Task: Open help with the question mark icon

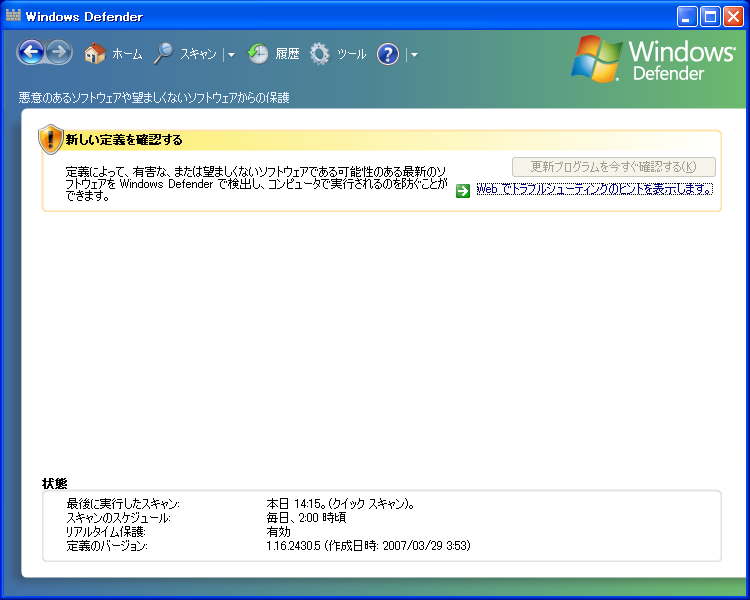Action: pos(388,54)
